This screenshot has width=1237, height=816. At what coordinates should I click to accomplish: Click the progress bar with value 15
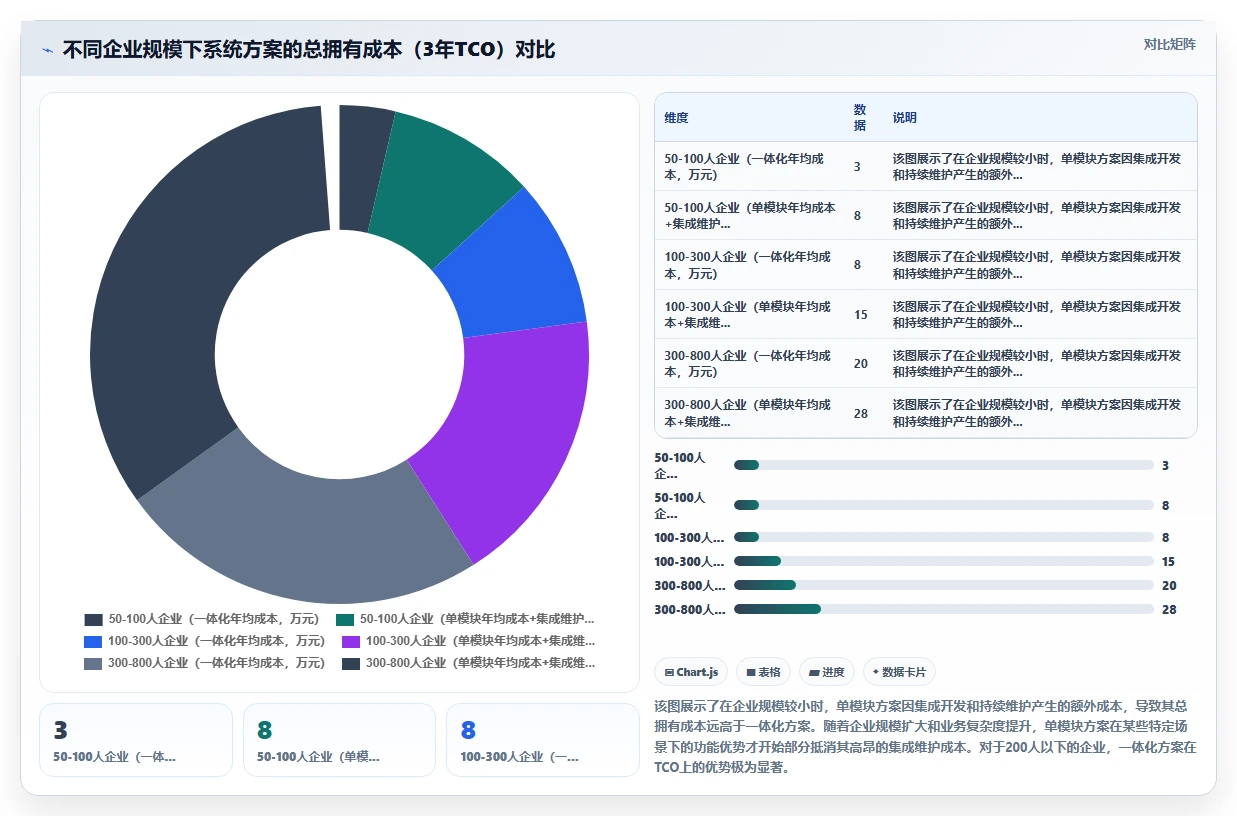pyautogui.click(x=944, y=561)
